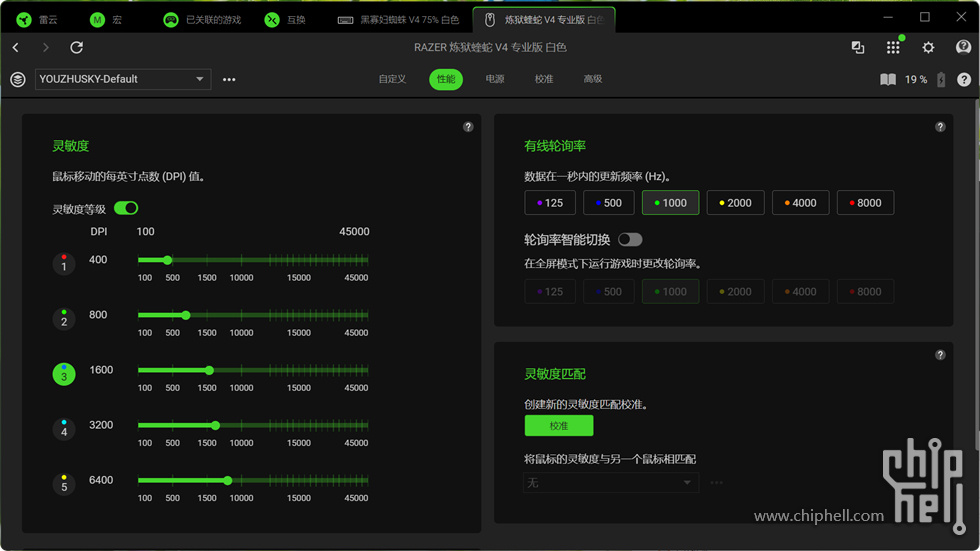980x551 pixels.
Task: Expand the 无 mouse matching dropdown
Action: pyautogui.click(x=610, y=482)
